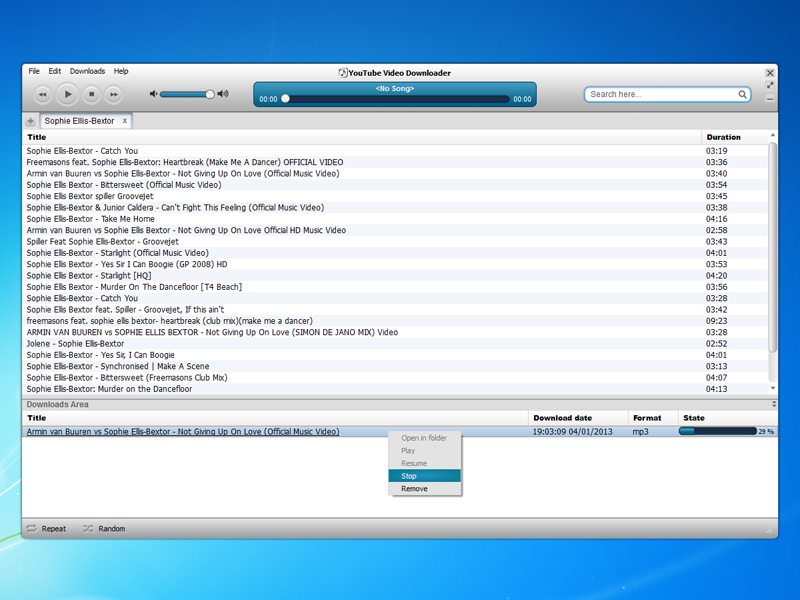
Task: Click the song seek bar handle
Action: [x=286, y=98]
